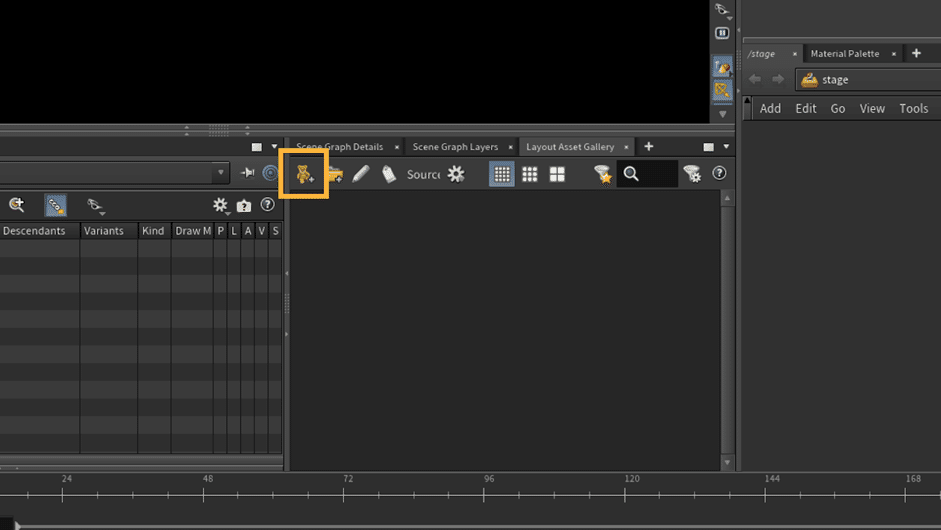Close the Scene Graph Layers tab

click(x=511, y=147)
